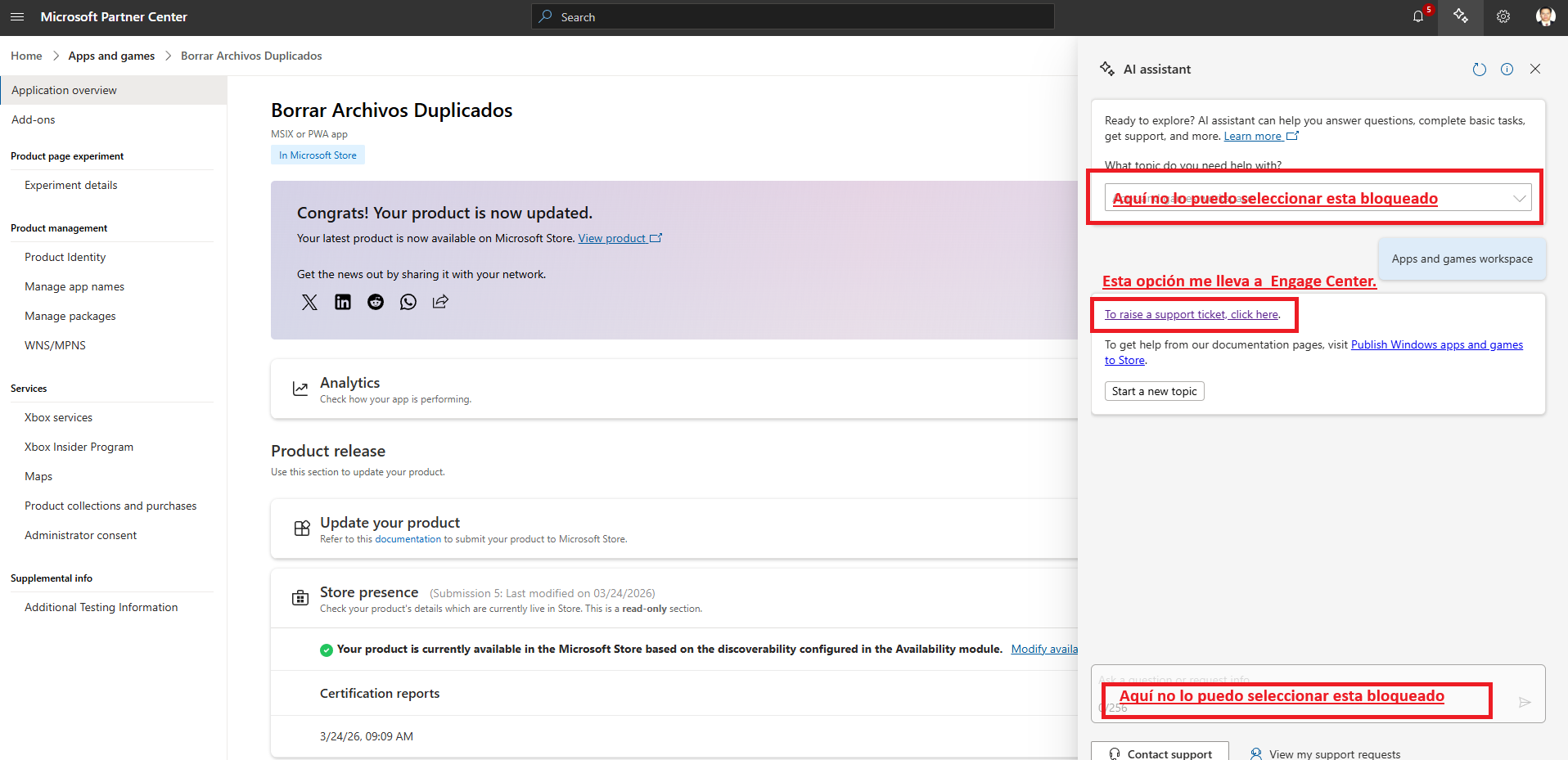Click the Update your product icon
This screenshot has width=1568, height=760.
pos(302,528)
